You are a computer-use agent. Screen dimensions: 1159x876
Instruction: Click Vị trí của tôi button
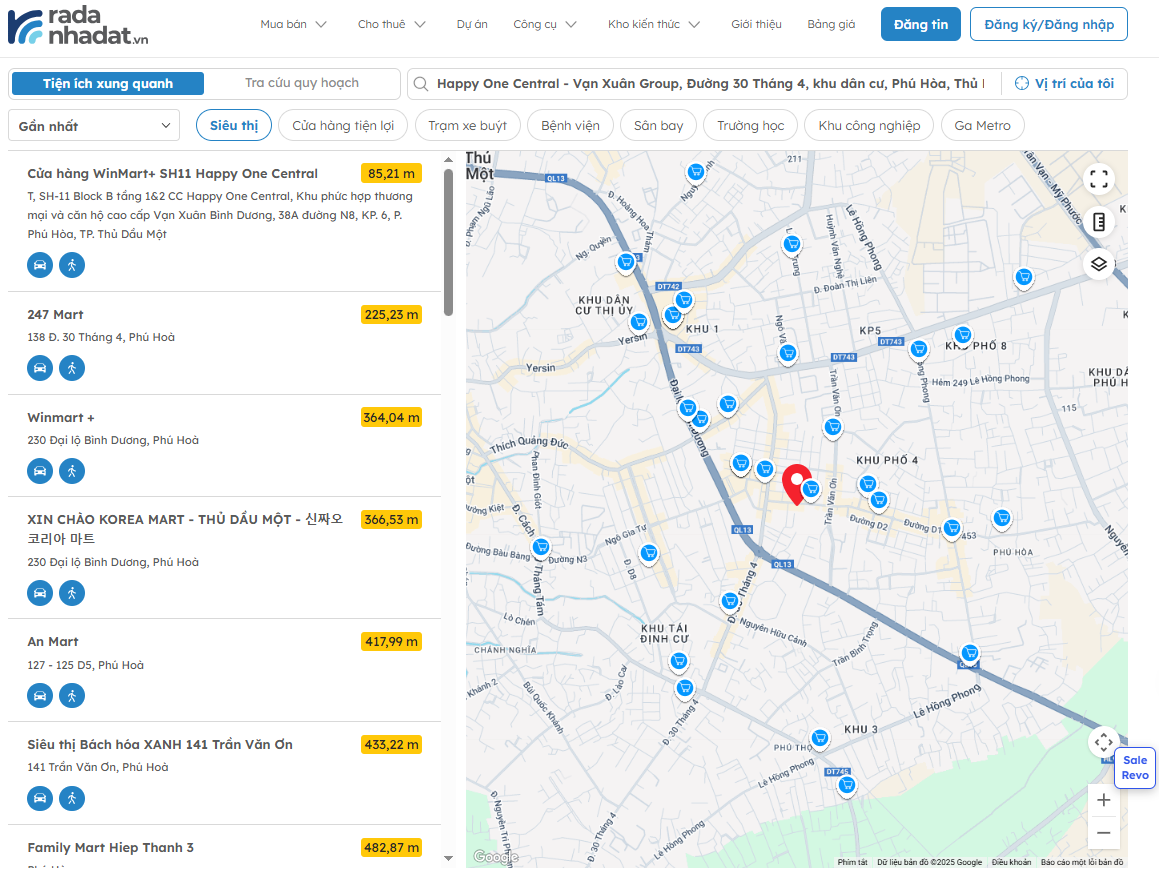(x=1064, y=84)
